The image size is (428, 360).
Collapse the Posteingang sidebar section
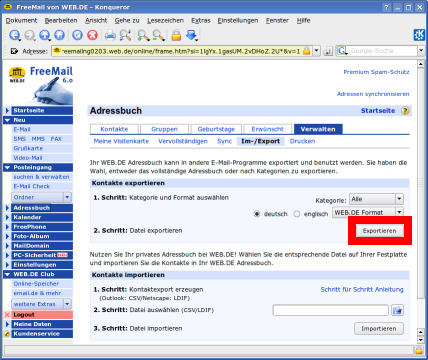7,167
